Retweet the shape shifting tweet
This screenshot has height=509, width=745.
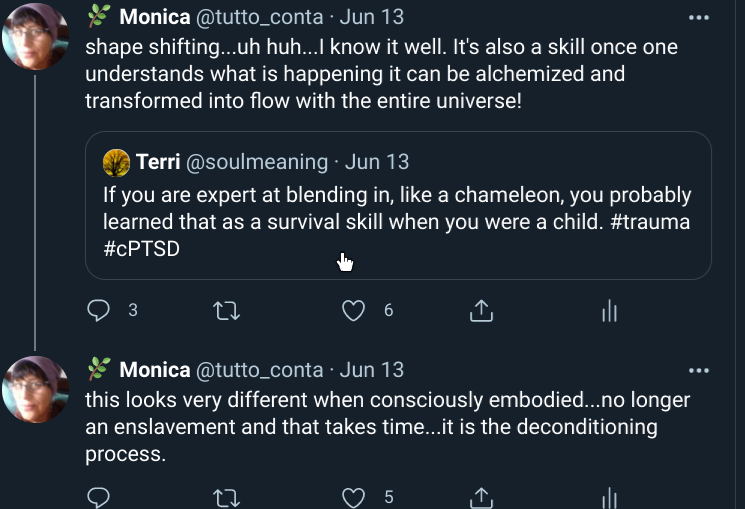(227, 311)
